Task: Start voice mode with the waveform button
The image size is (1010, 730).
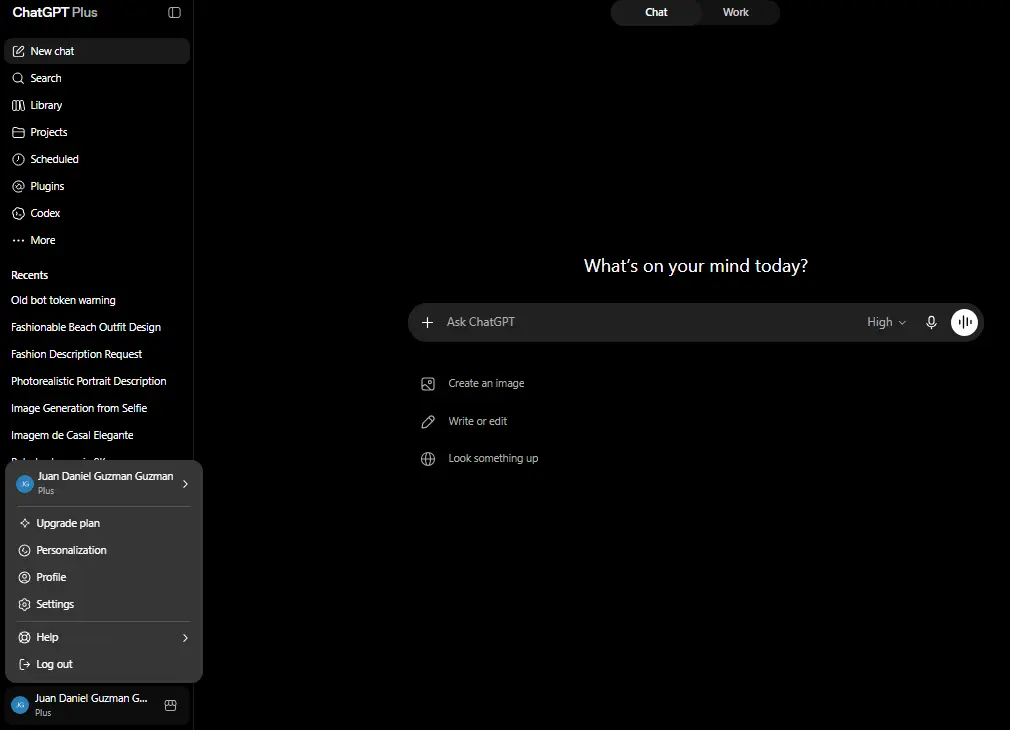Action: (964, 322)
